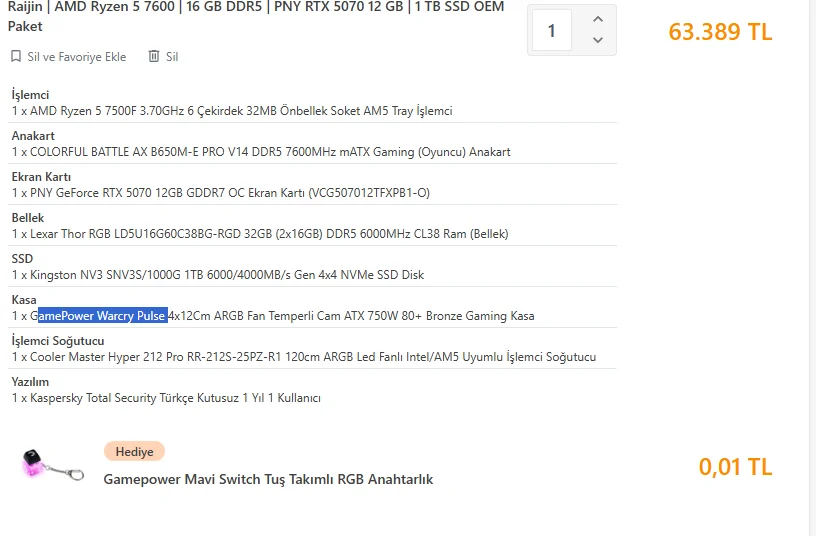Click the Anakart heading
This screenshot has width=816, height=536.
(33, 136)
